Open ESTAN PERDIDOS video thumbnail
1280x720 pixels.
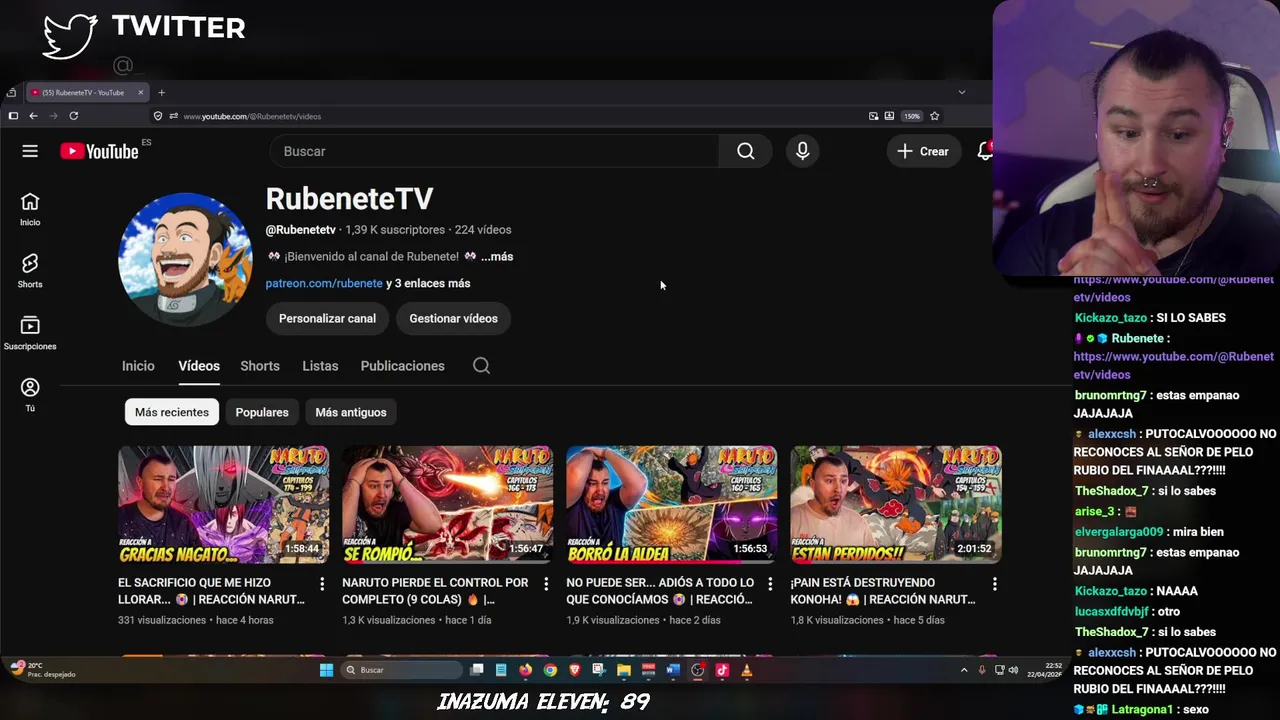[895, 505]
